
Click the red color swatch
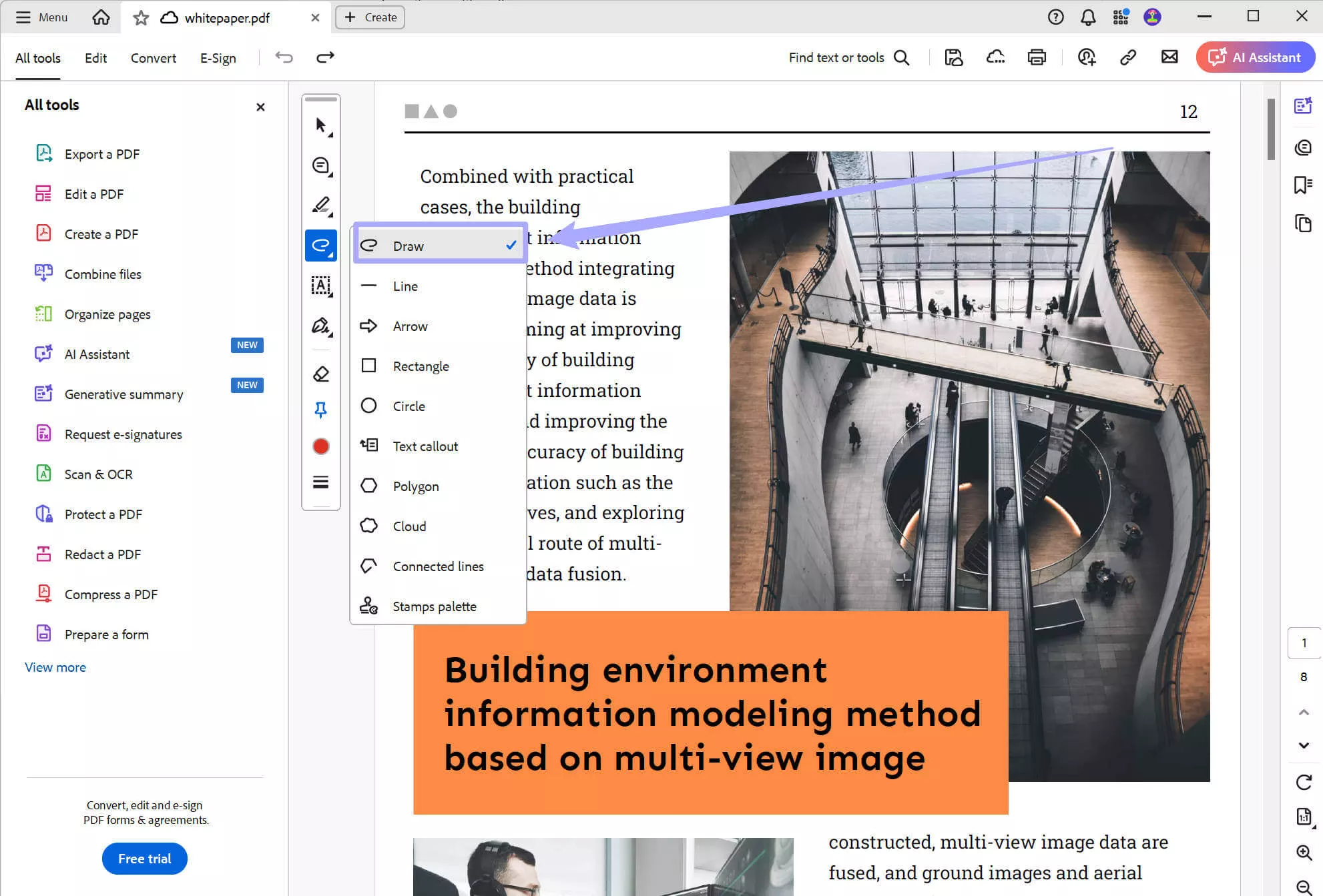pyautogui.click(x=321, y=446)
